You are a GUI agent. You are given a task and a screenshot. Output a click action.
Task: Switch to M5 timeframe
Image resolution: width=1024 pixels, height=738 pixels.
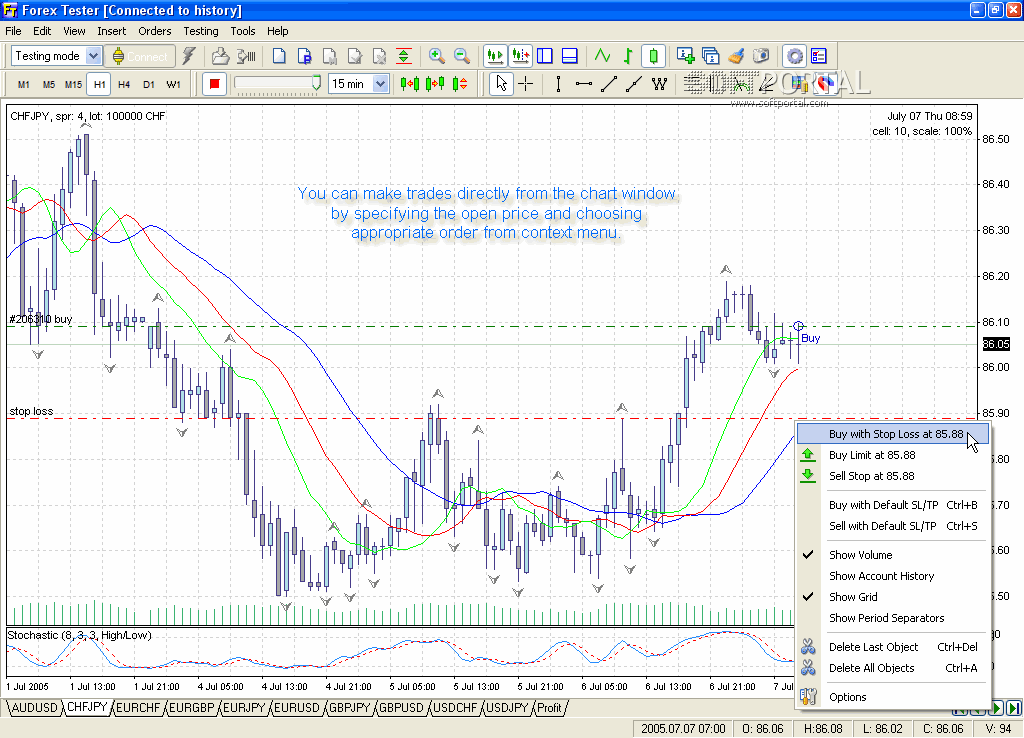49,85
